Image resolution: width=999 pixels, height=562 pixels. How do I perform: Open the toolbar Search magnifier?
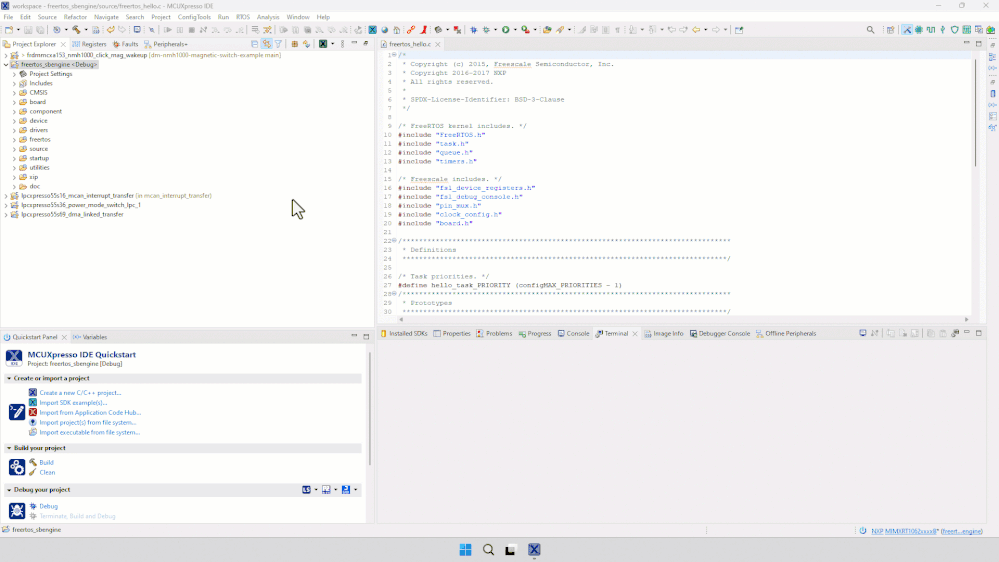[870, 29]
